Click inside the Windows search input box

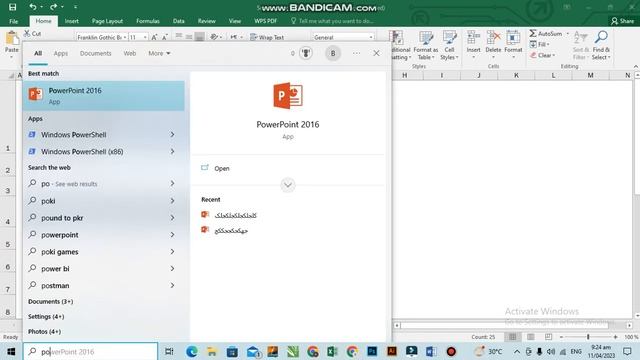pos(90,351)
